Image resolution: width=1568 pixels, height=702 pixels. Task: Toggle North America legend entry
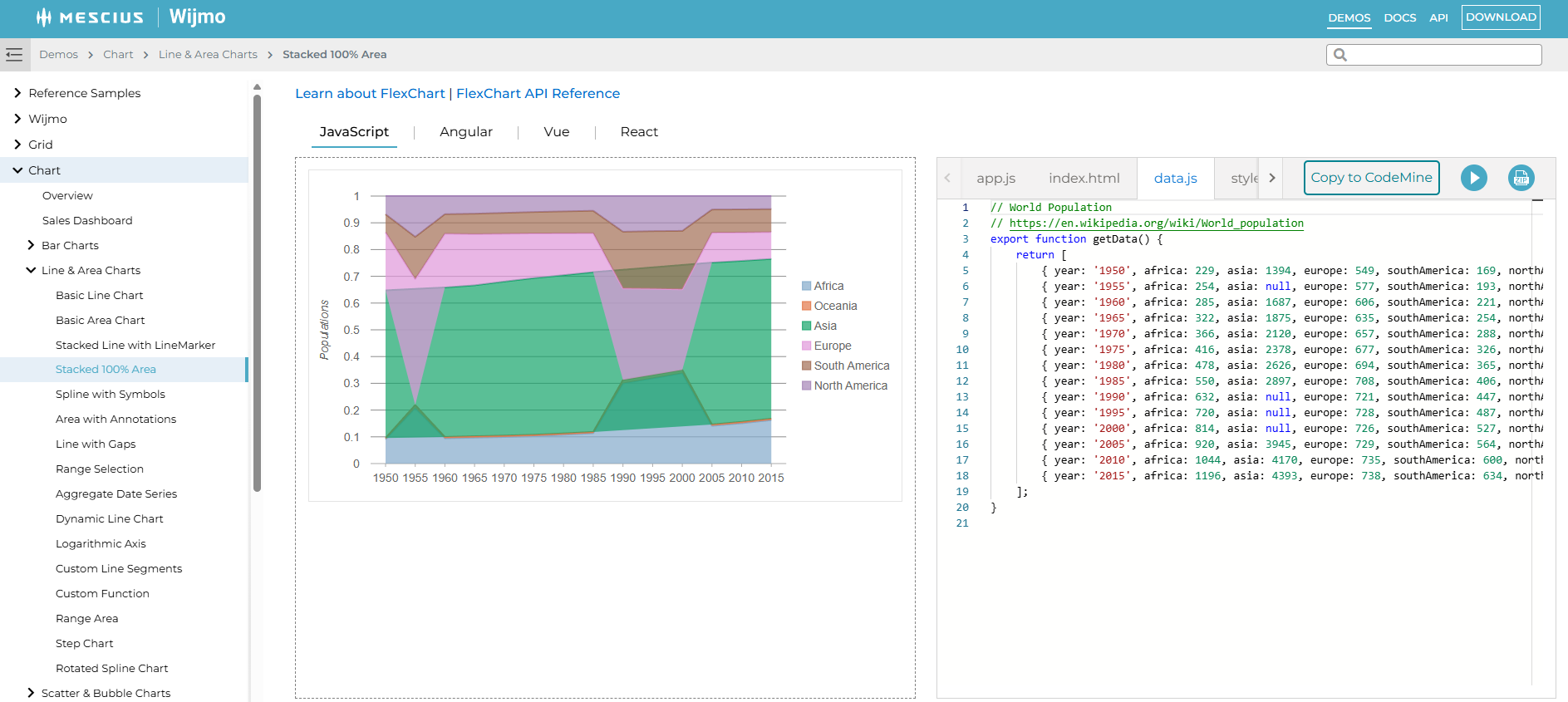(x=850, y=385)
